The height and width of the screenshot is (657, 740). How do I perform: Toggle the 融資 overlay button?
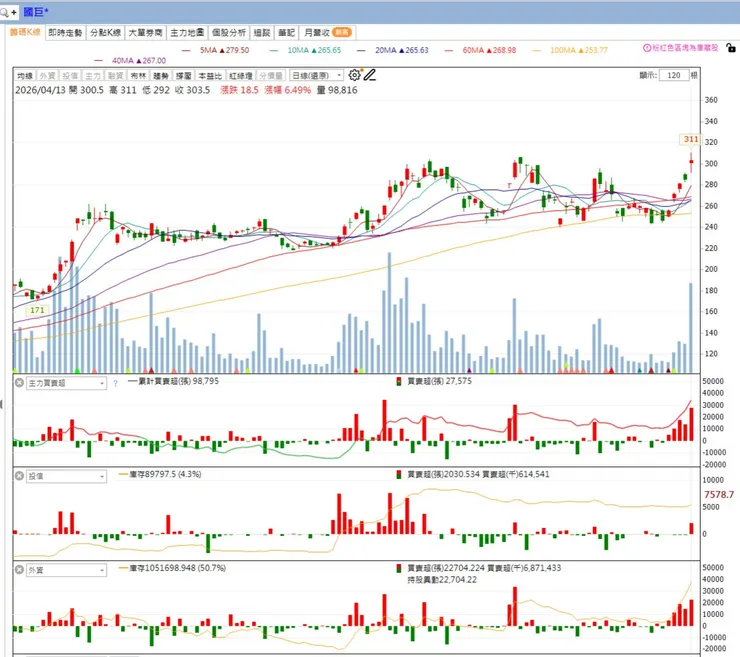click(115, 76)
